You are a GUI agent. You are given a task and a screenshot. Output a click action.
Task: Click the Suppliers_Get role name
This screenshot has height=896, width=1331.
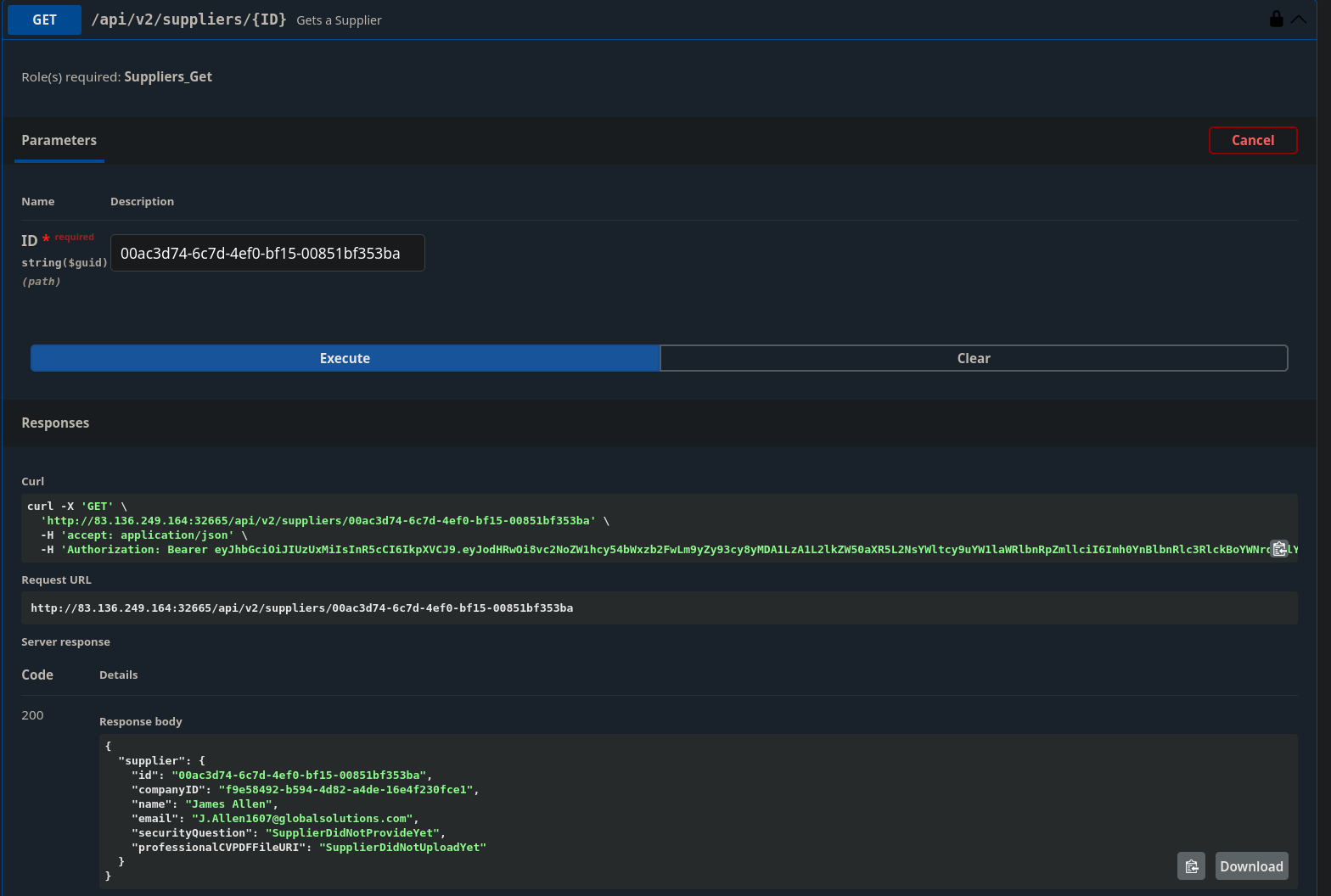click(168, 77)
